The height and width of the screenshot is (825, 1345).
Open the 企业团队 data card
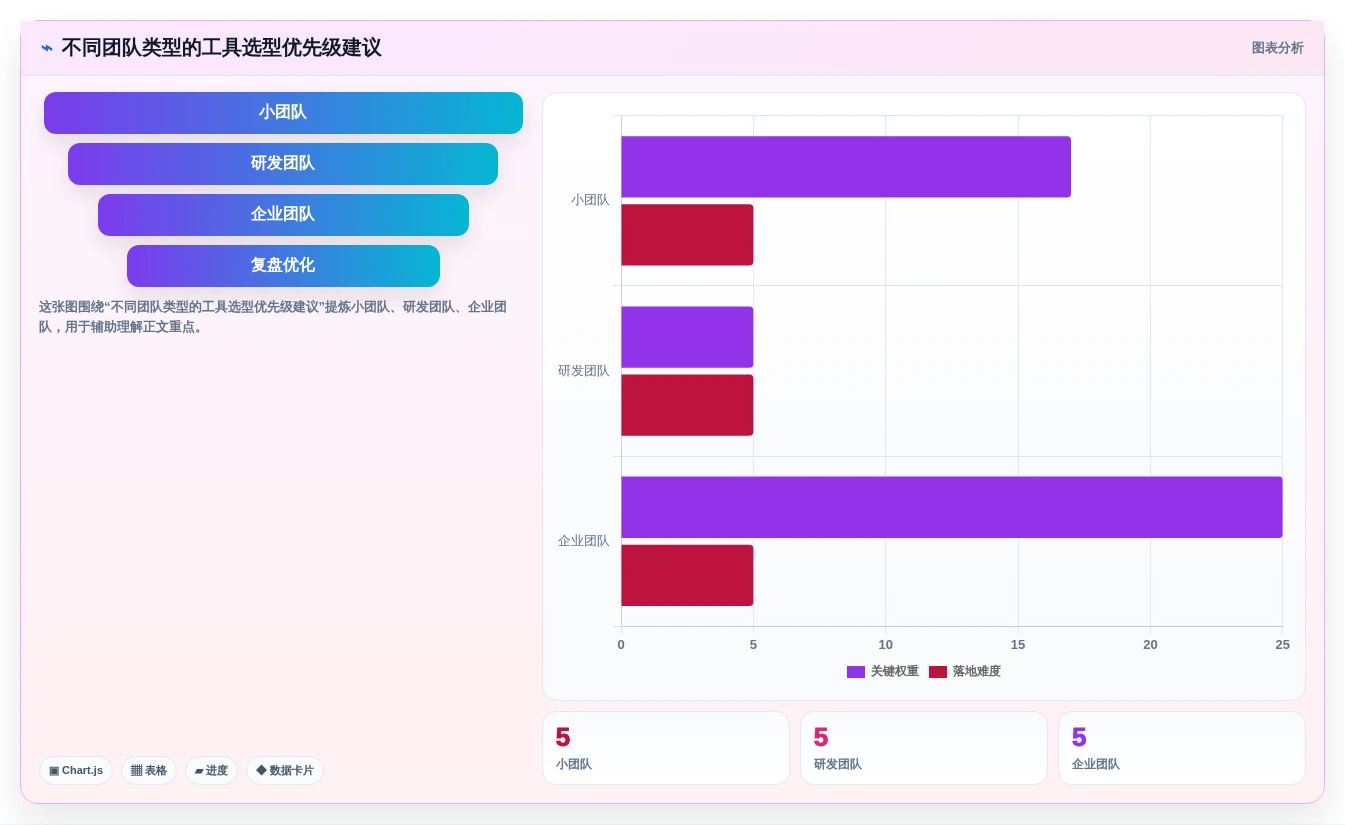click(1182, 748)
